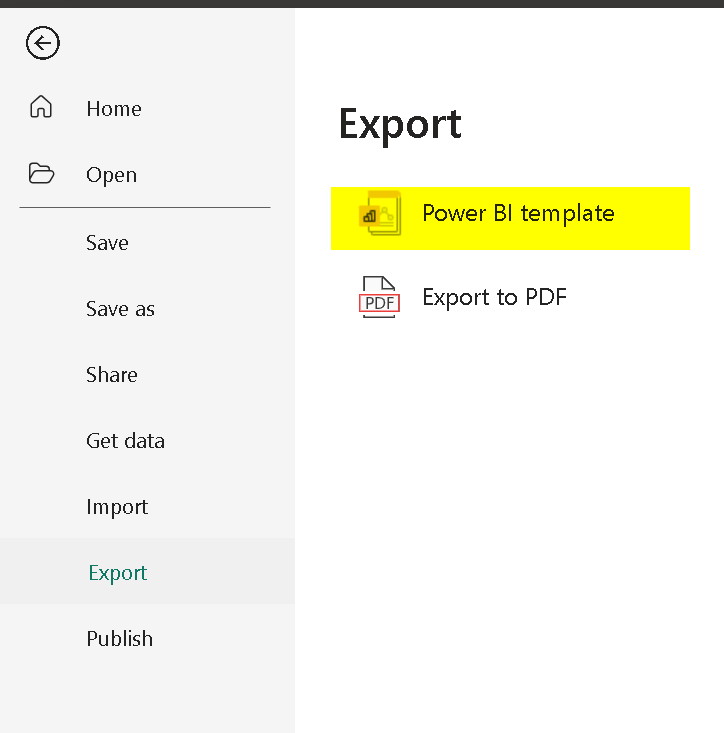This screenshot has width=724, height=733.
Task: Click the red PDF document icon
Action: [x=379, y=298]
